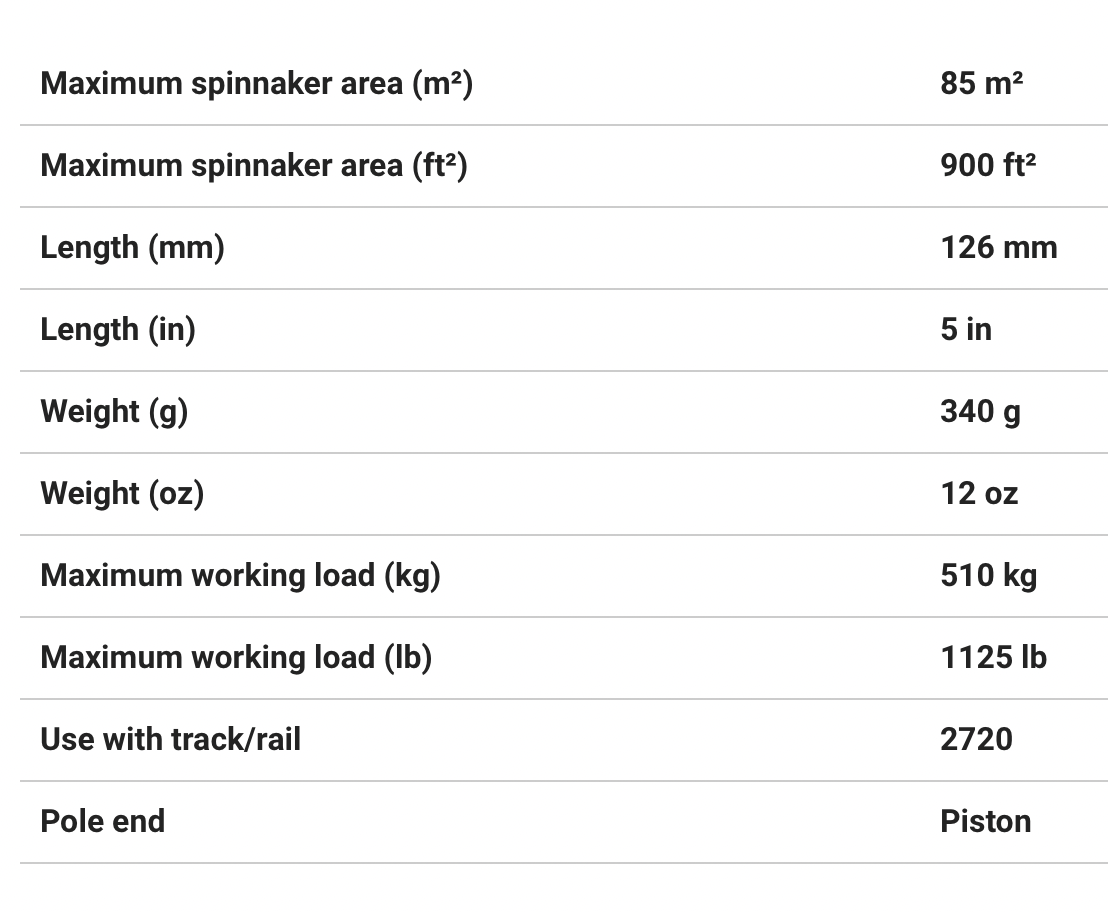Click the "Length (mm)" row label
Viewport: 1108px width, 912px height.
coord(132,247)
